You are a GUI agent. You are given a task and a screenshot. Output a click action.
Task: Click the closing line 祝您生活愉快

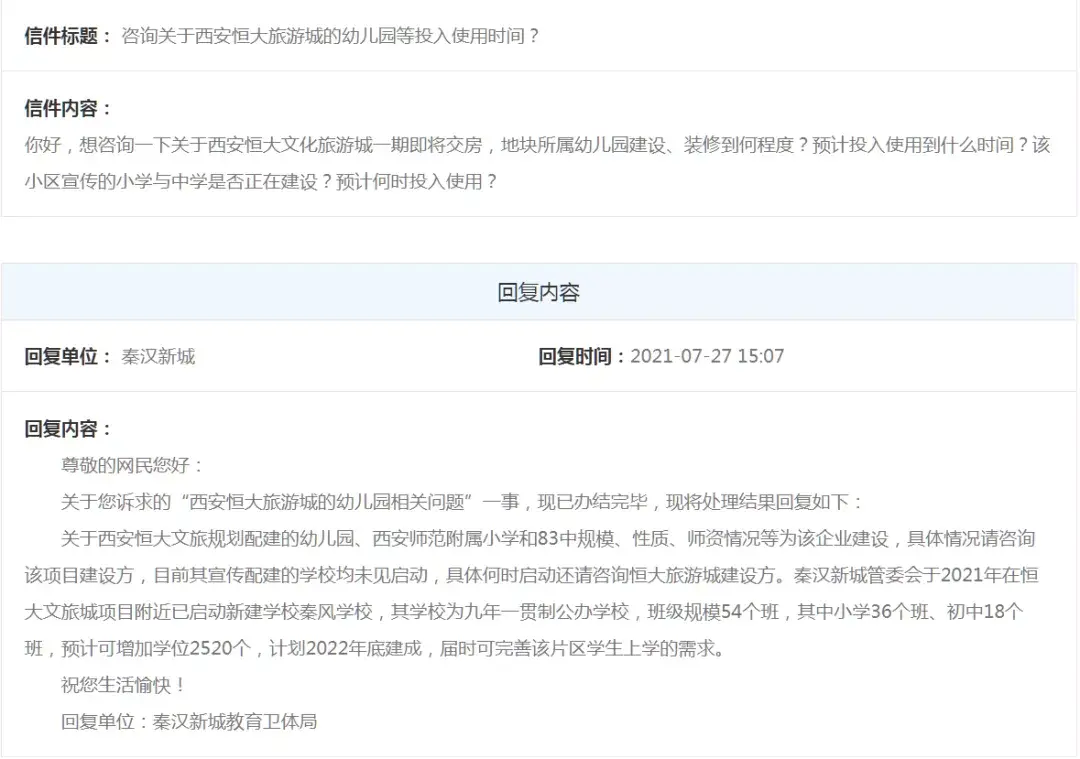click(123, 685)
